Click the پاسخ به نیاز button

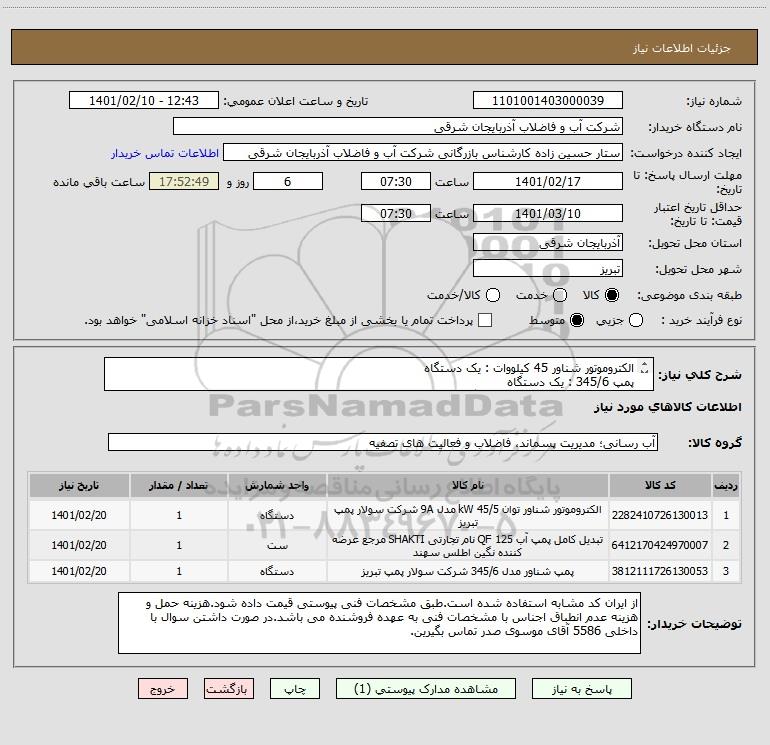581,689
